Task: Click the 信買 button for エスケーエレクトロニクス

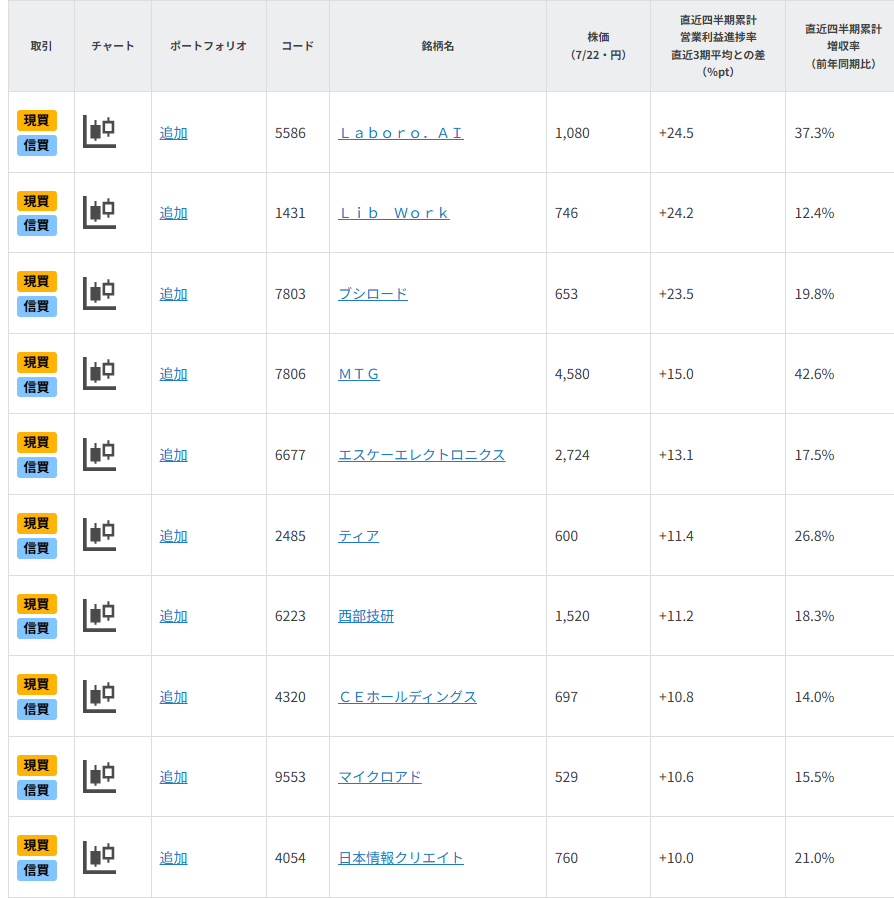Action: (37, 467)
